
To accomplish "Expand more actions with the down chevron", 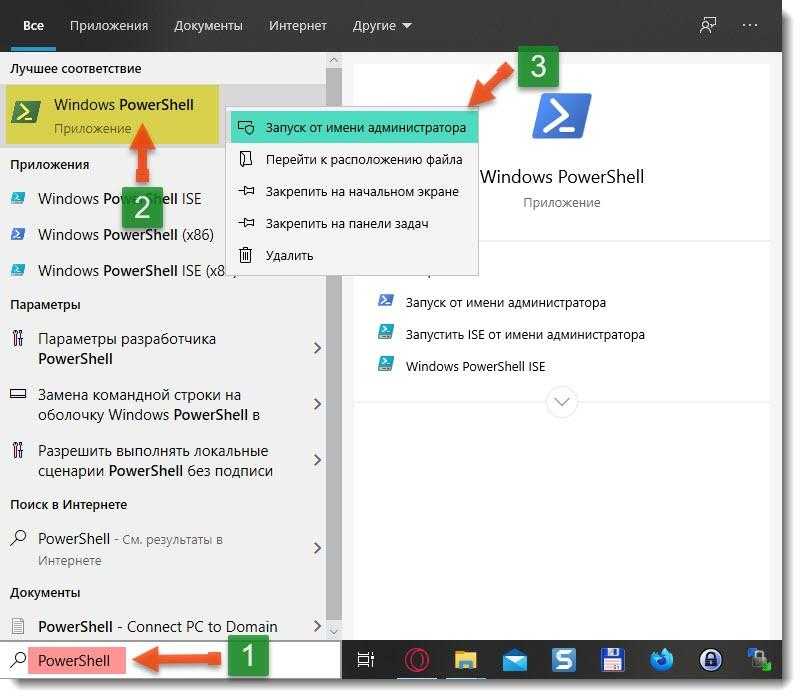I will [562, 402].
